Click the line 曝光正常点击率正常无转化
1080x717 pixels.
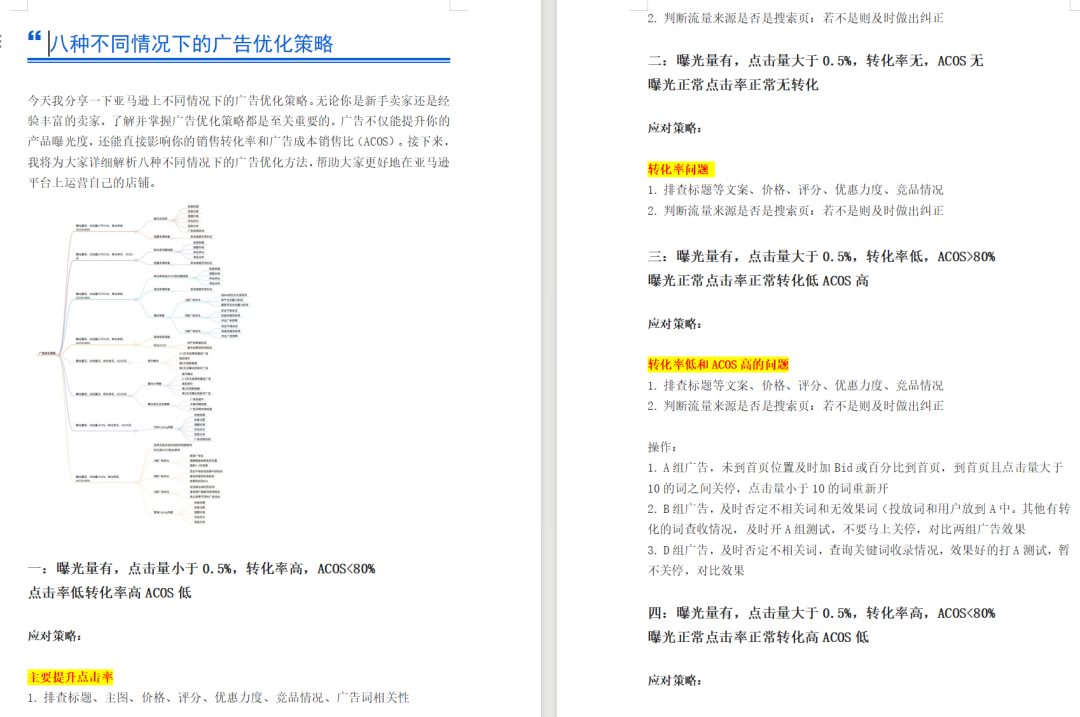click(733, 85)
